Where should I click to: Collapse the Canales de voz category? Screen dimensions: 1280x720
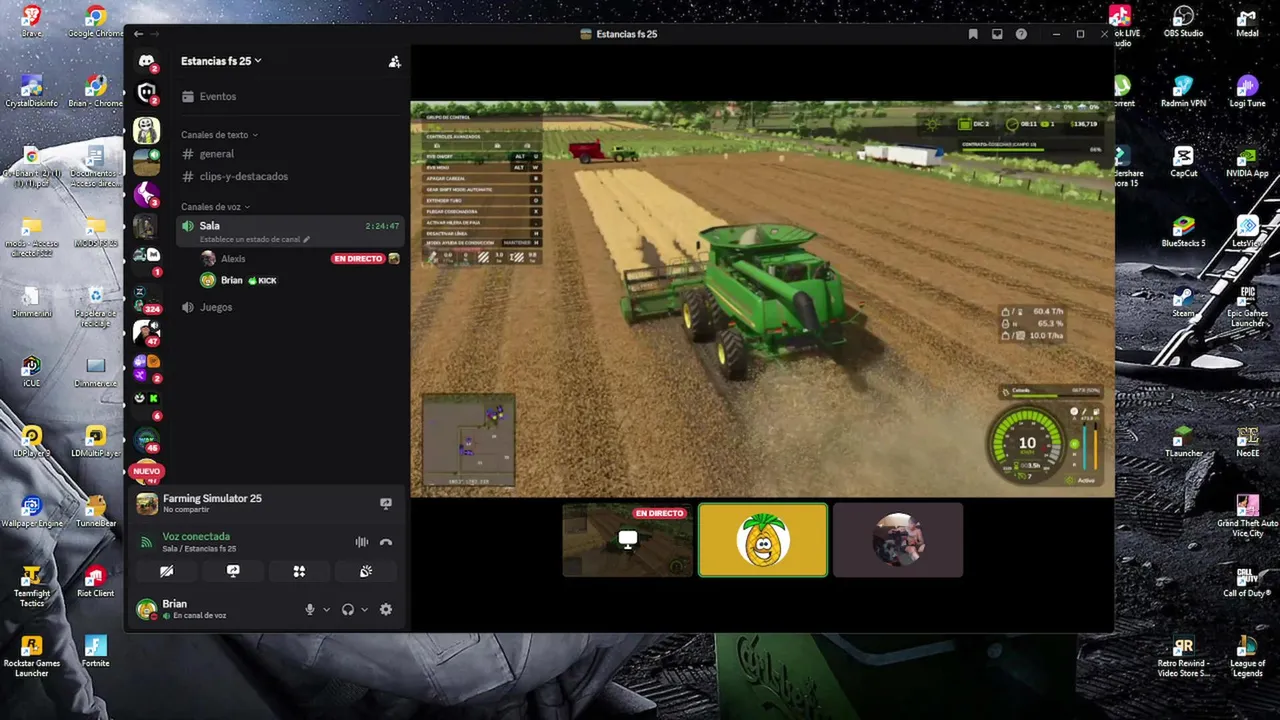[x=215, y=207]
